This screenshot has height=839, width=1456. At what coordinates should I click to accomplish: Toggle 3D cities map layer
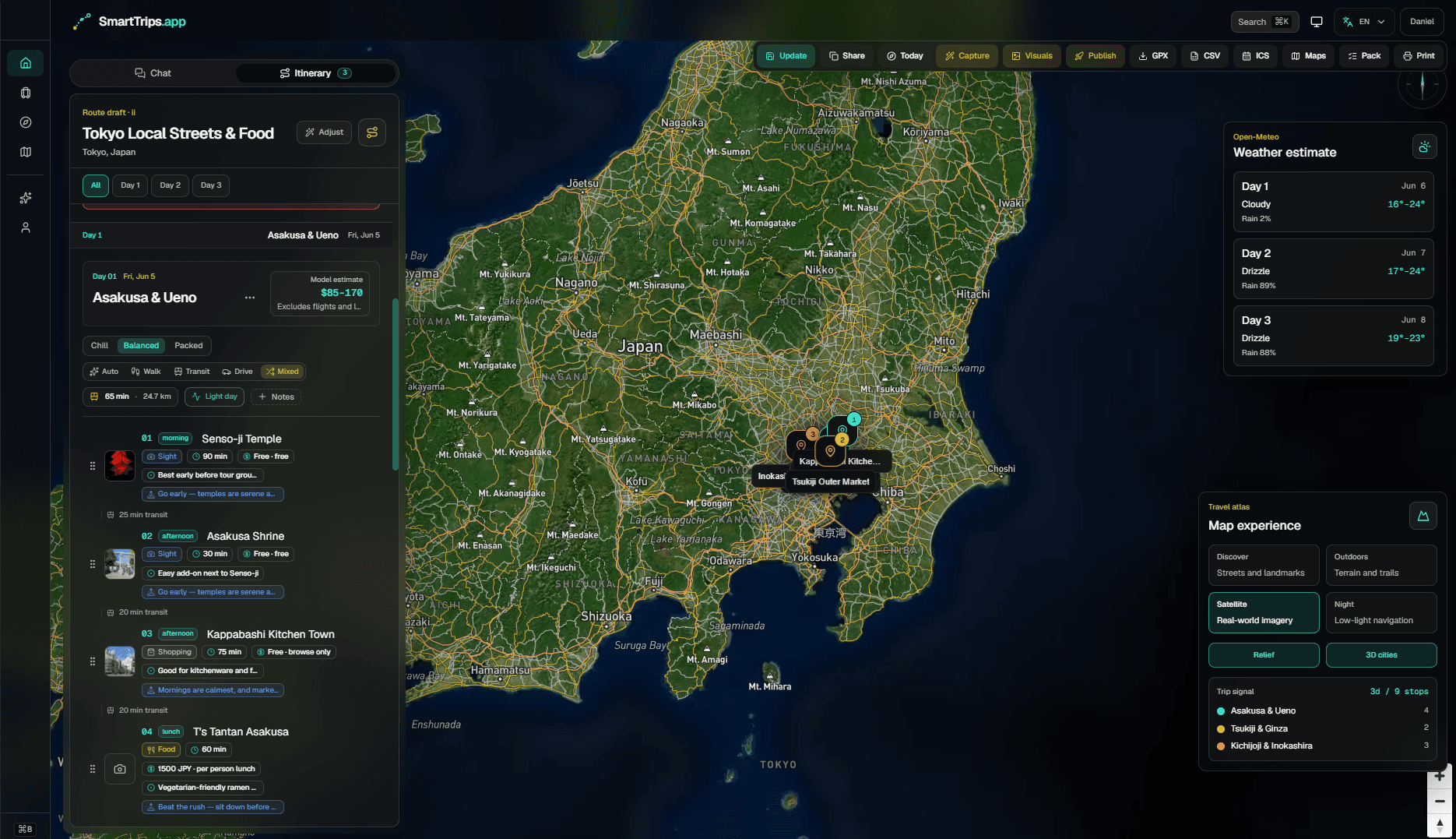(1380, 655)
